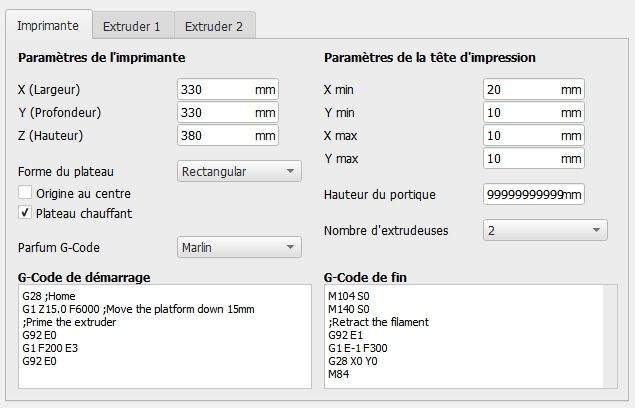Switch to the Extruder 2 tab

[x=214, y=25]
